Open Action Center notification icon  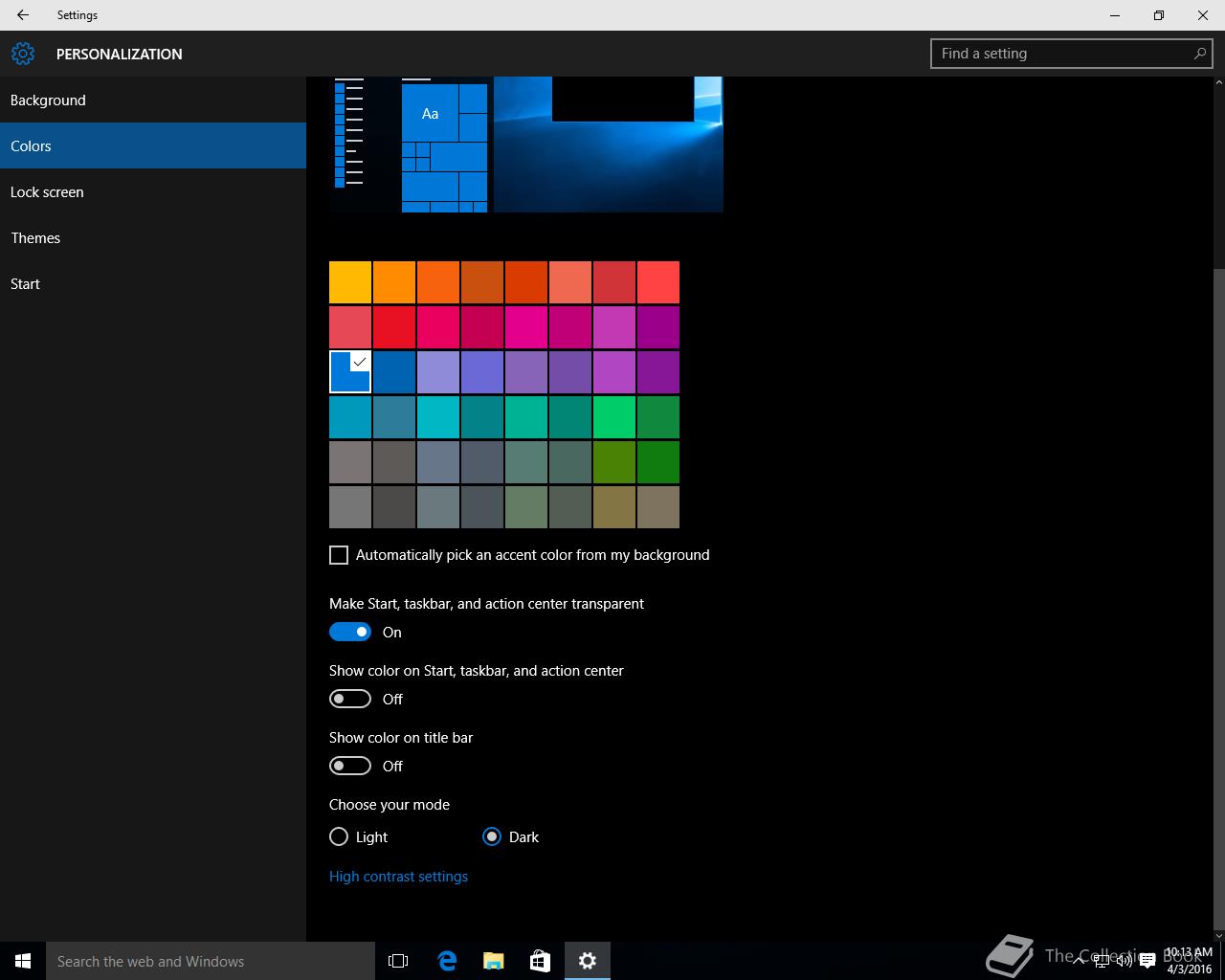coord(1147,962)
